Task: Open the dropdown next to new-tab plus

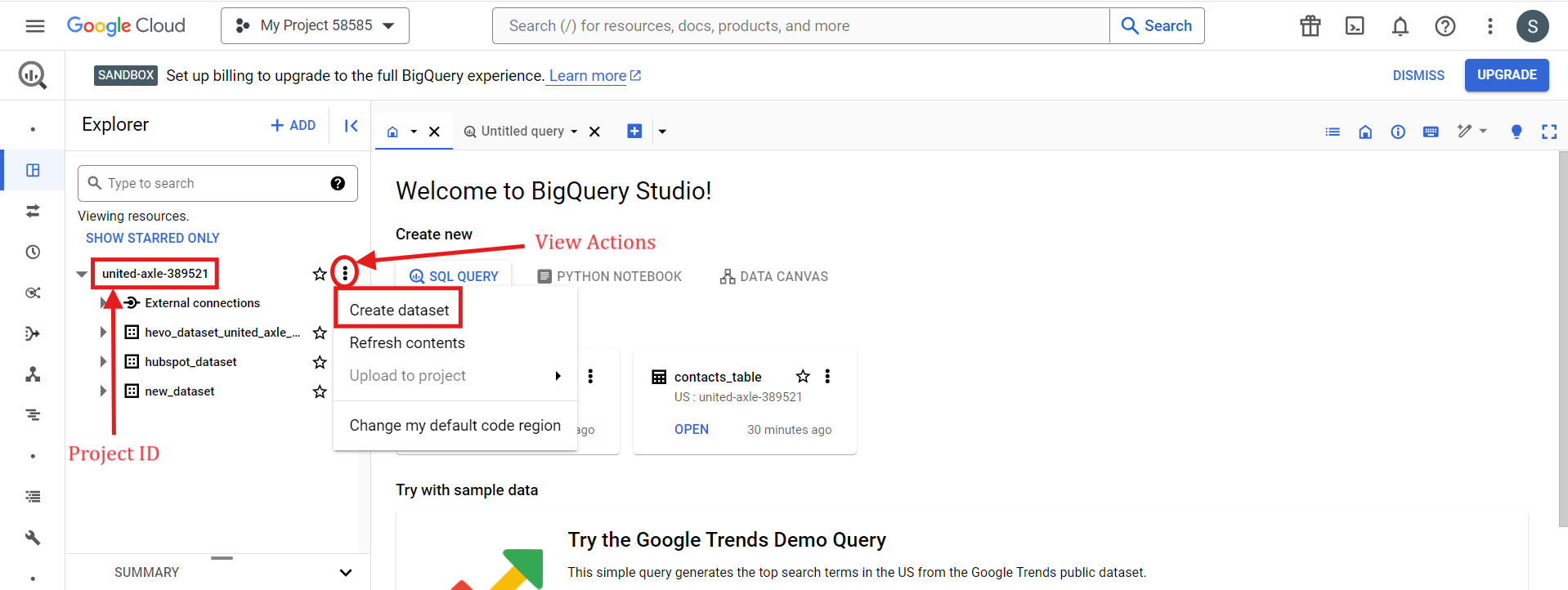Action: [x=662, y=132]
